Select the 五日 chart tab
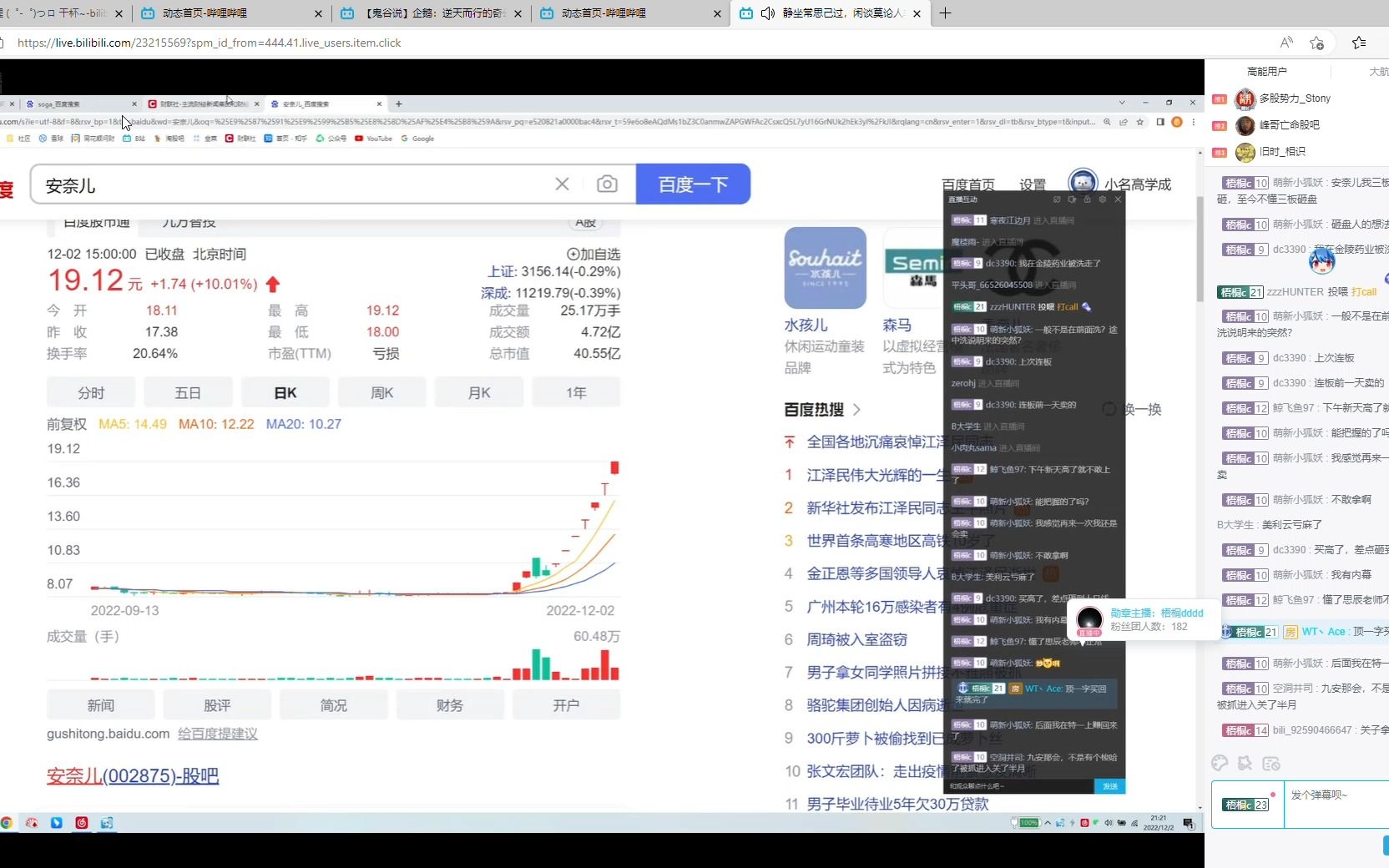 pos(188,392)
